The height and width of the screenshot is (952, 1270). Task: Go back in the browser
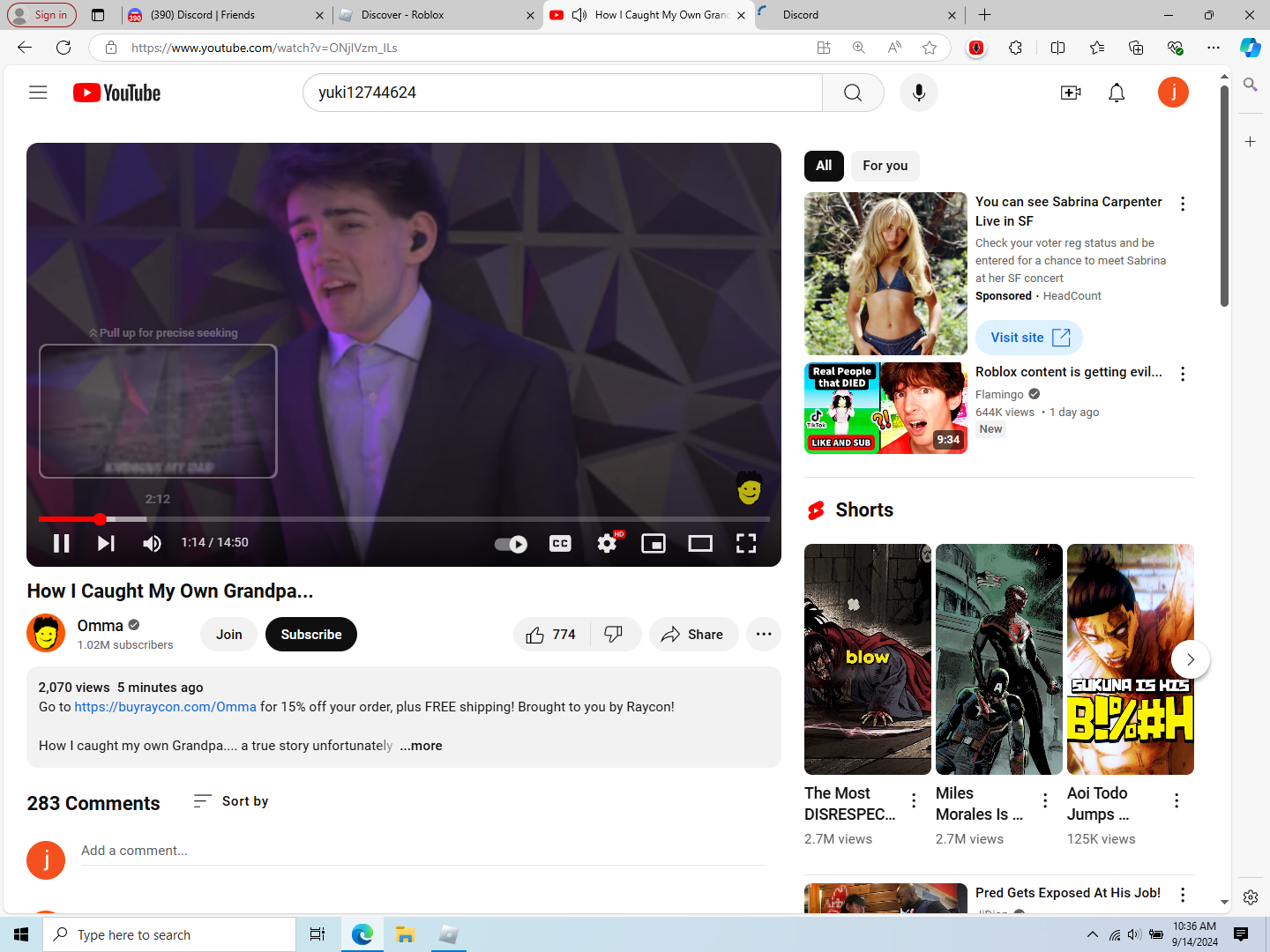click(x=25, y=48)
